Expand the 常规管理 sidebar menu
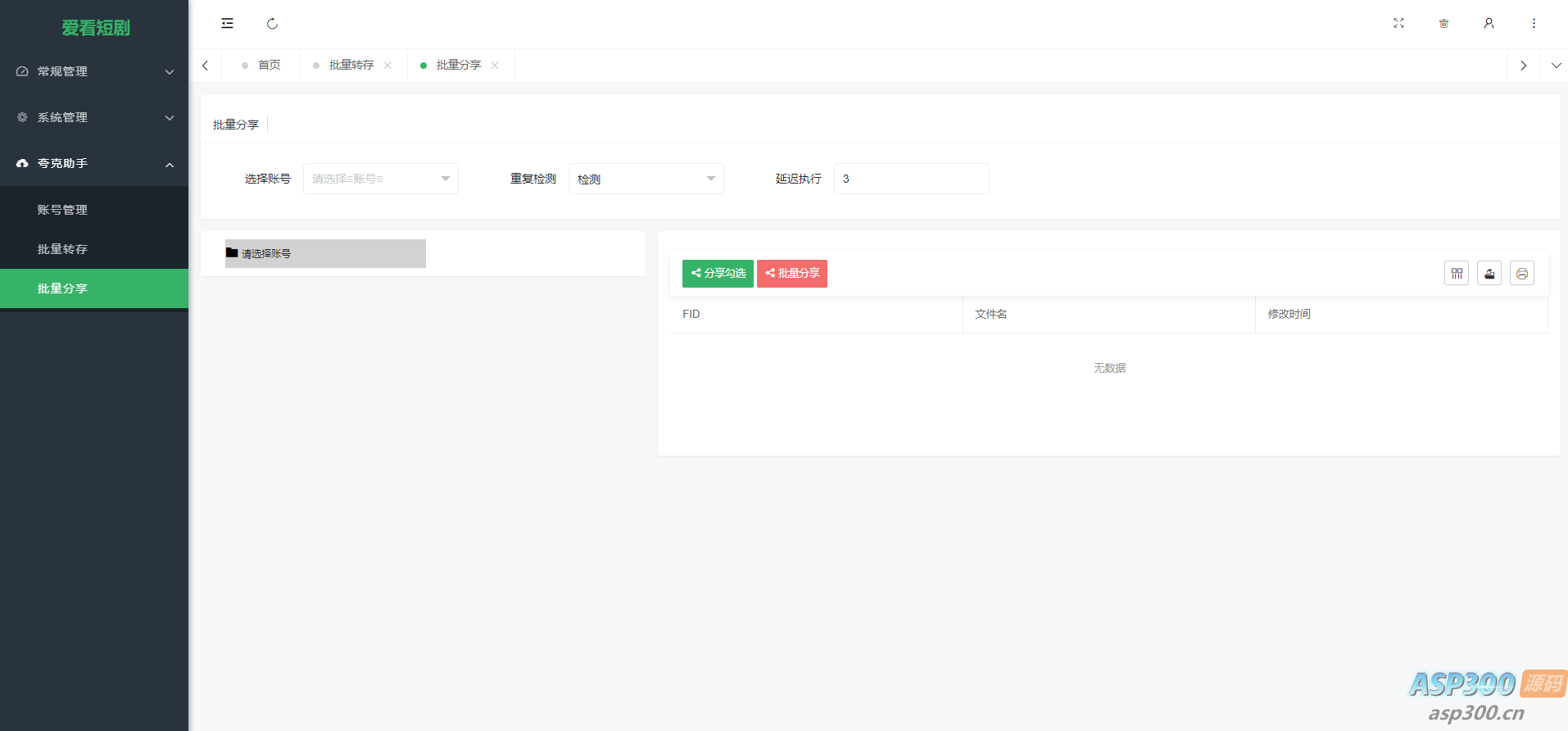Screen dimensions: 1568x731 [94, 71]
